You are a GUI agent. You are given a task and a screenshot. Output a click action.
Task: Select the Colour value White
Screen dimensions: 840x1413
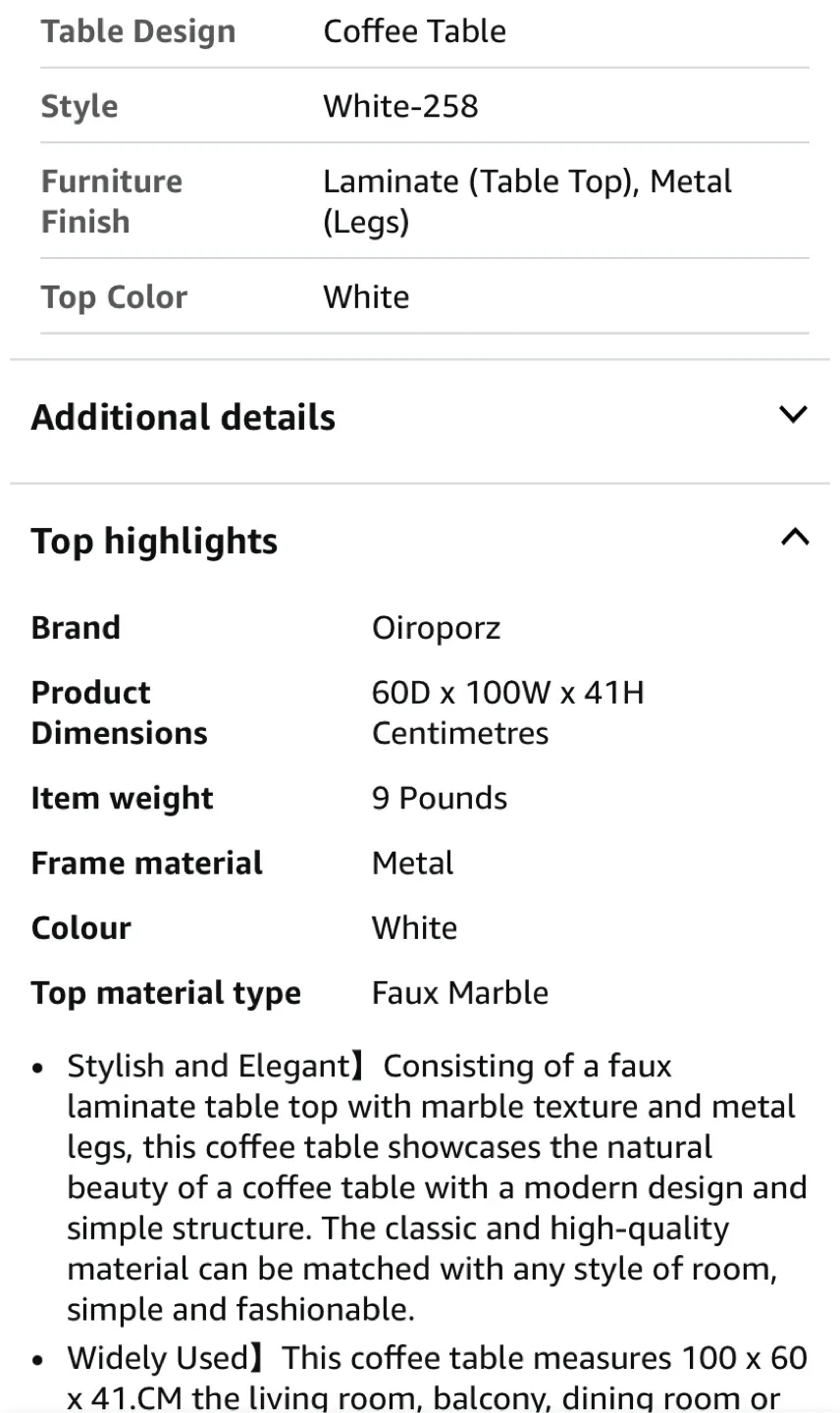click(414, 926)
